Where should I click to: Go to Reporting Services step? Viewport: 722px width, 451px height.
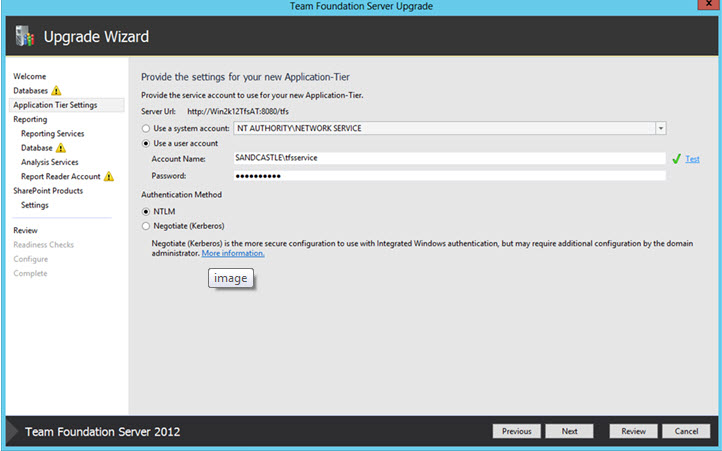[52, 134]
